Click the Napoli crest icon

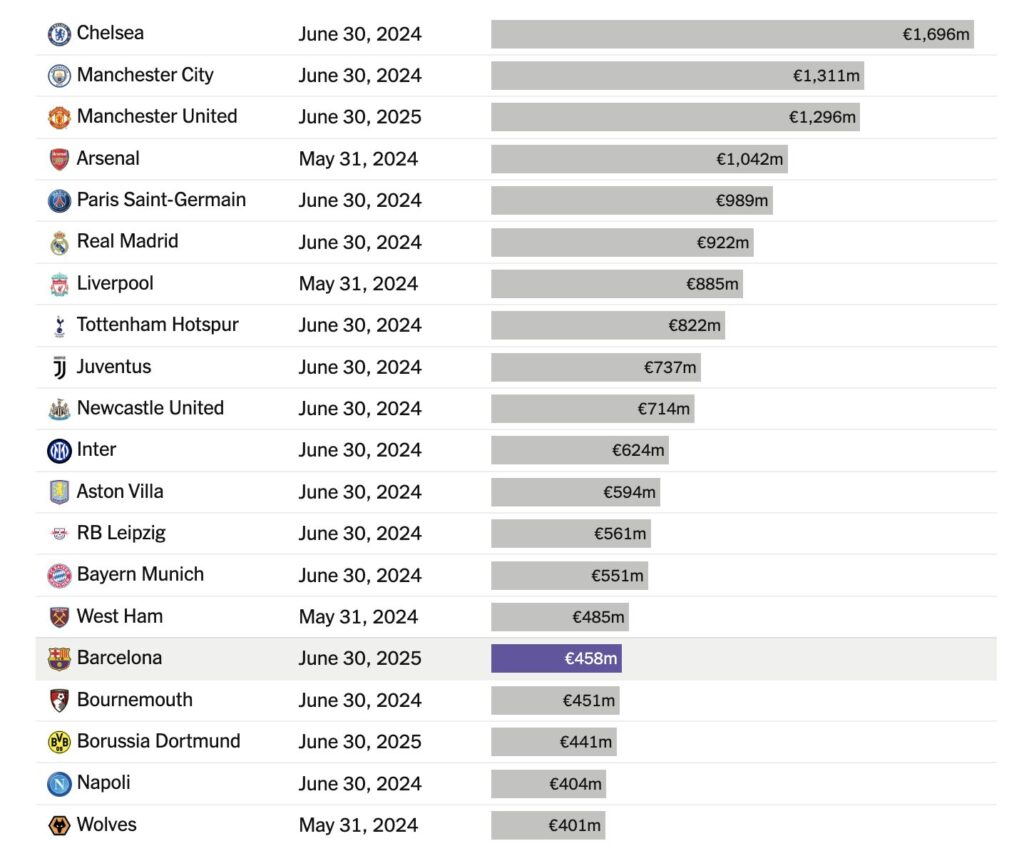pos(59,784)
